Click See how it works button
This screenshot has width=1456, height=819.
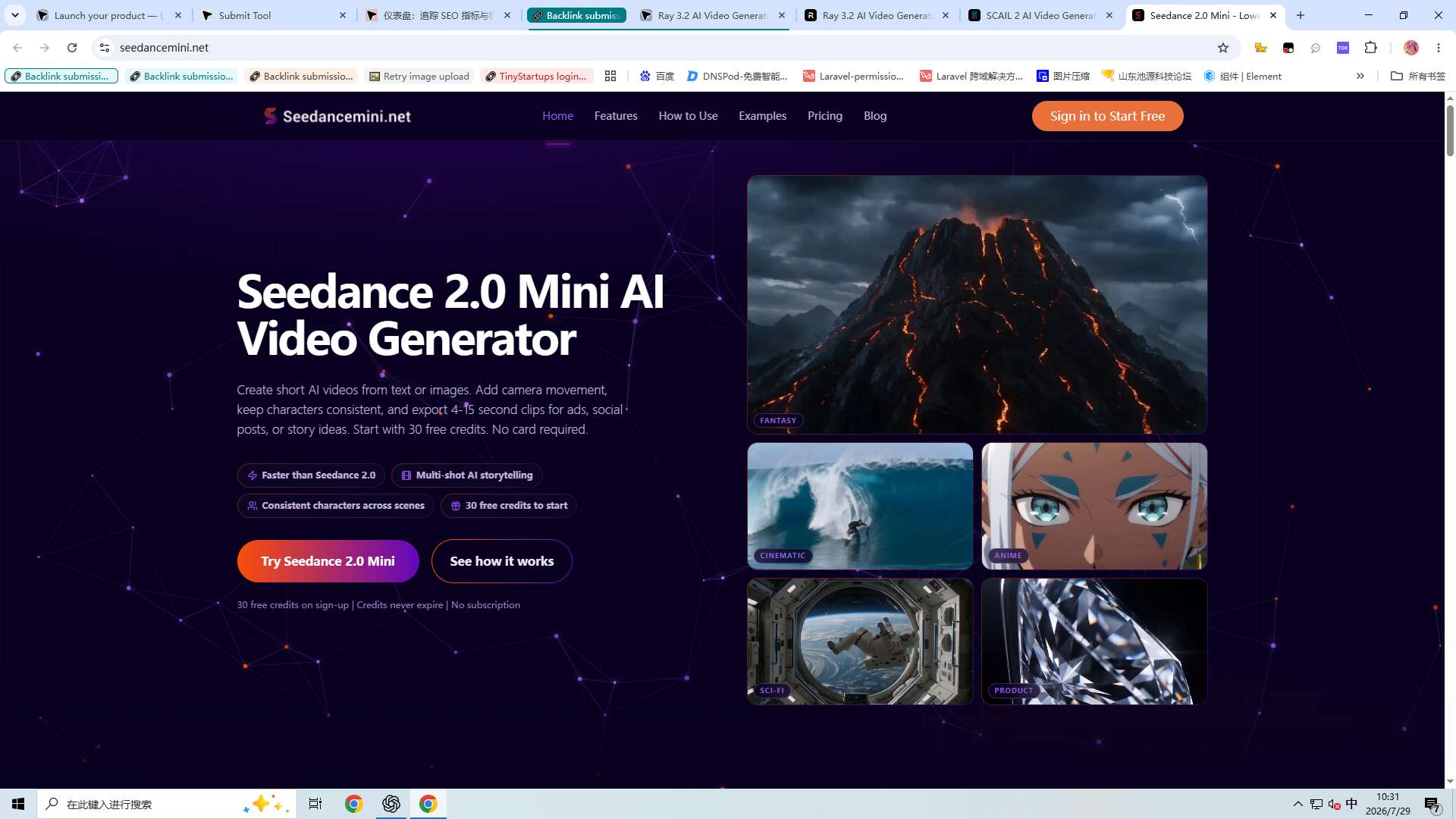501,561
